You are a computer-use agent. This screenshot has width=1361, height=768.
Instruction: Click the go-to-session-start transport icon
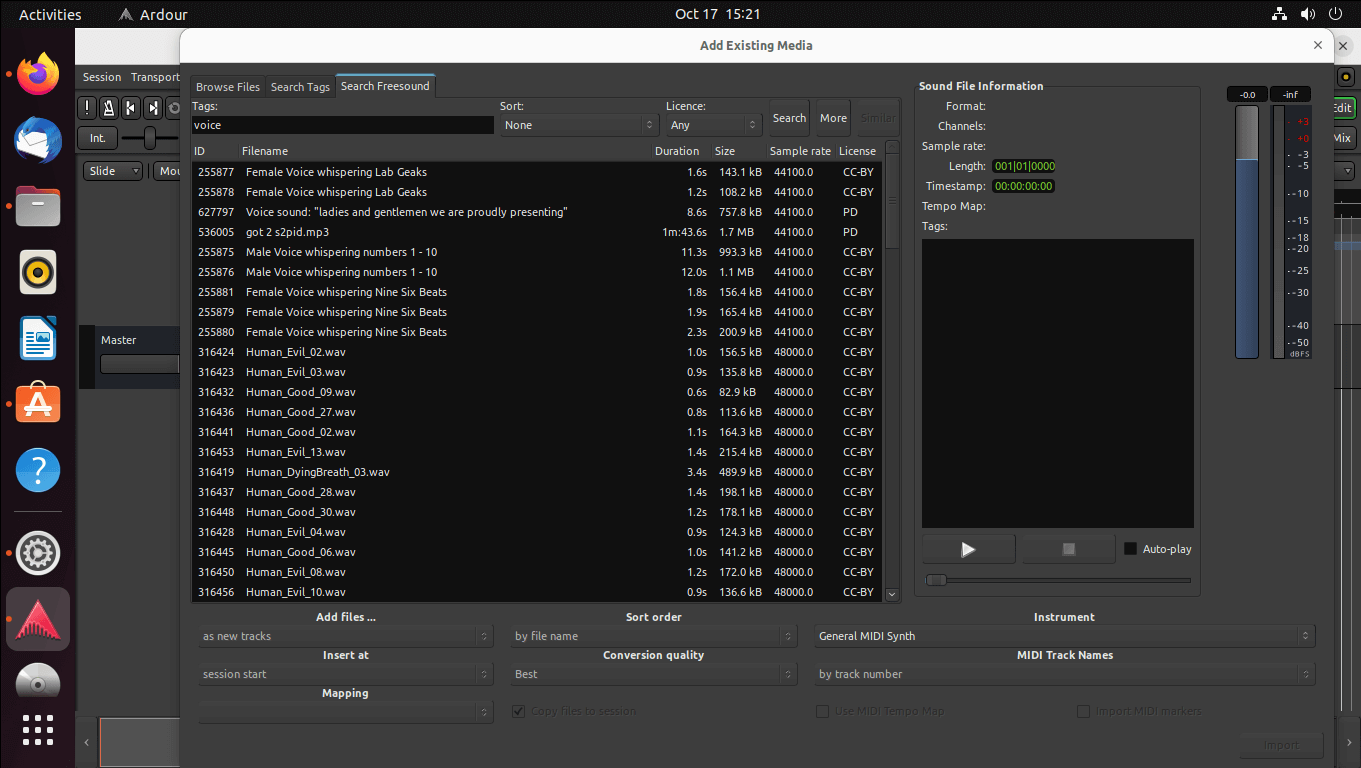click(131, 107)
